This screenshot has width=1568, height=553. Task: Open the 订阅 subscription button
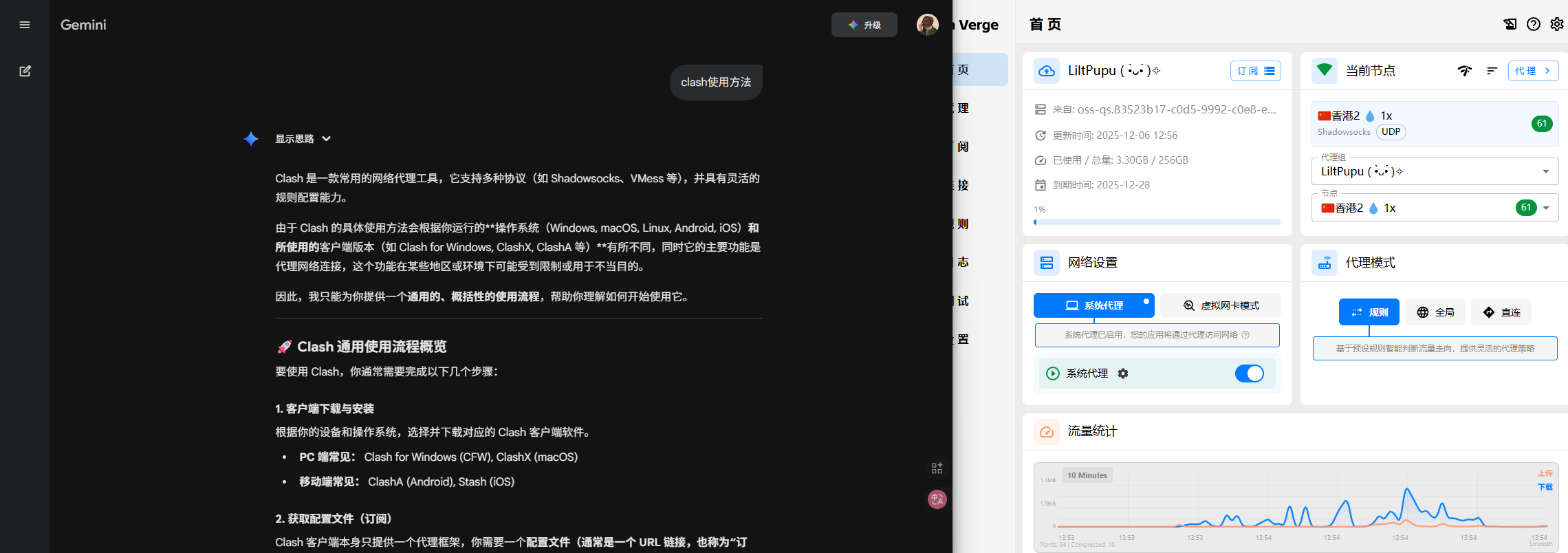[x=1255, y=71]
